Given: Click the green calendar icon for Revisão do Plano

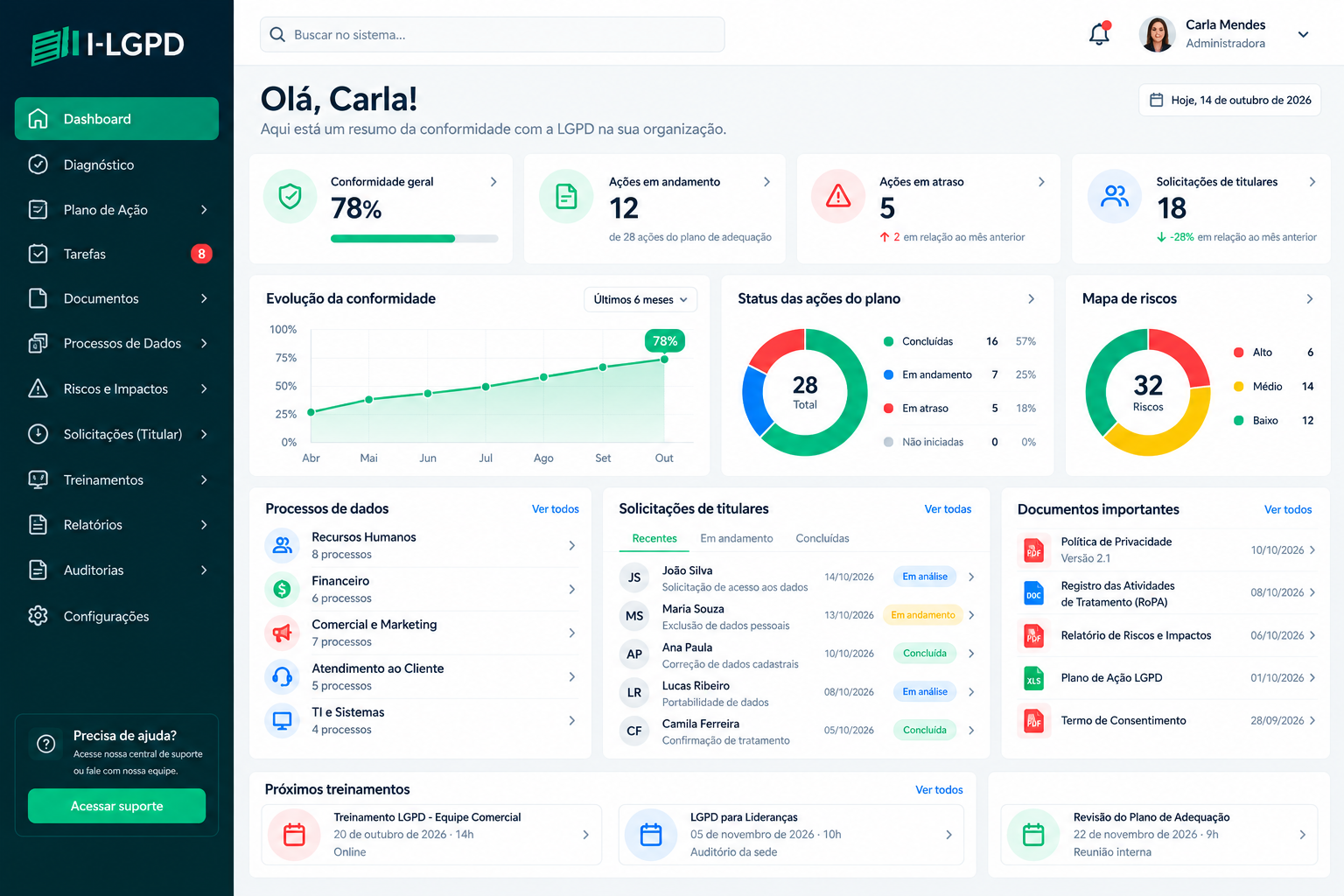Looking at the screenshot, I should point(1033,835).
